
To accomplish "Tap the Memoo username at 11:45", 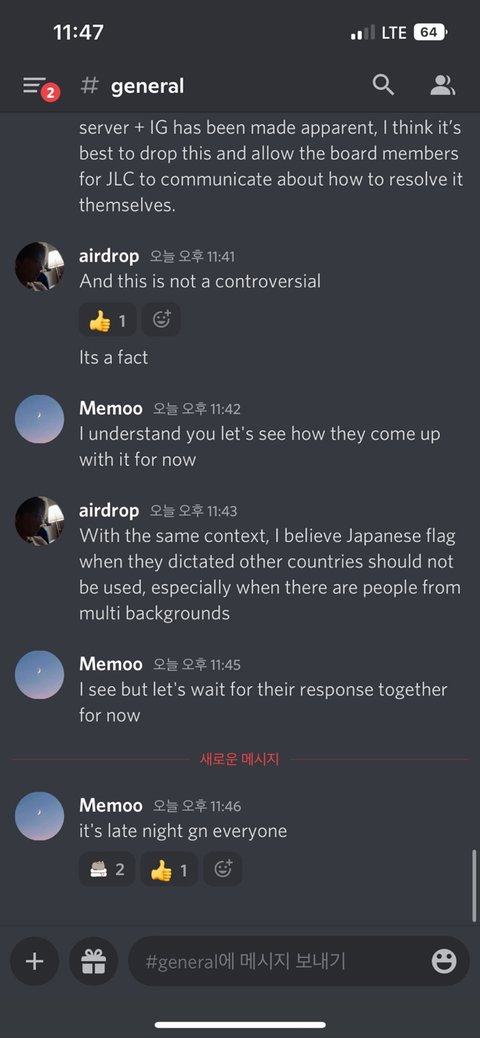I will click(111, 663).
